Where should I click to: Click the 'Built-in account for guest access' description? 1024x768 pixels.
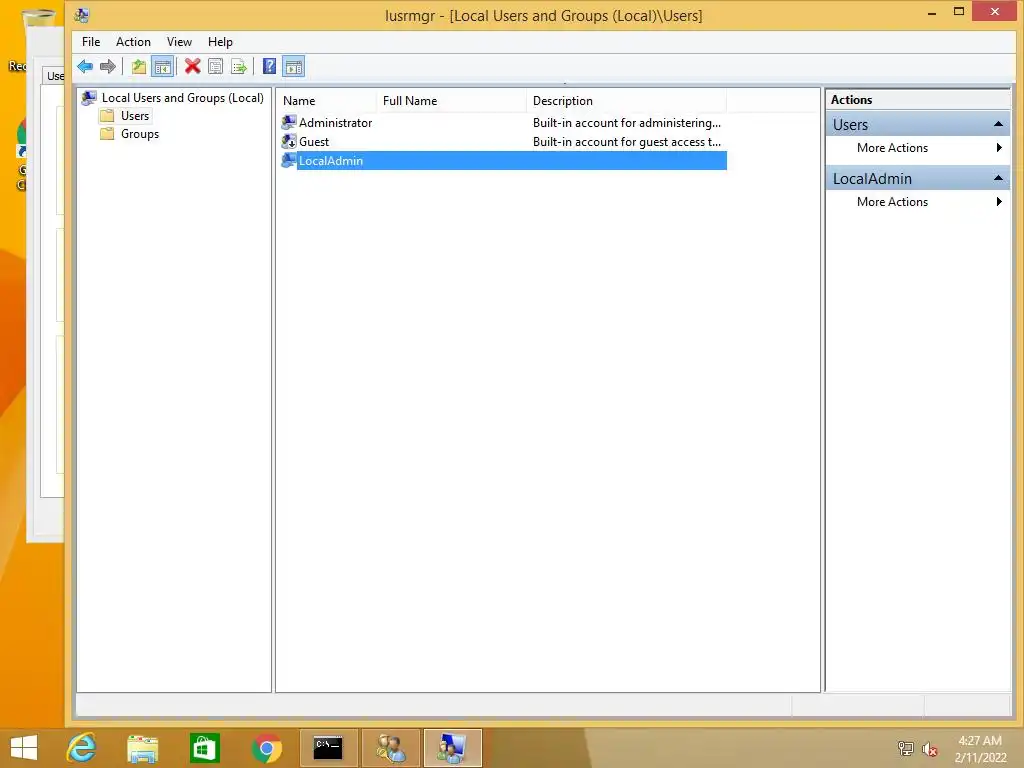tap(626, 142)
